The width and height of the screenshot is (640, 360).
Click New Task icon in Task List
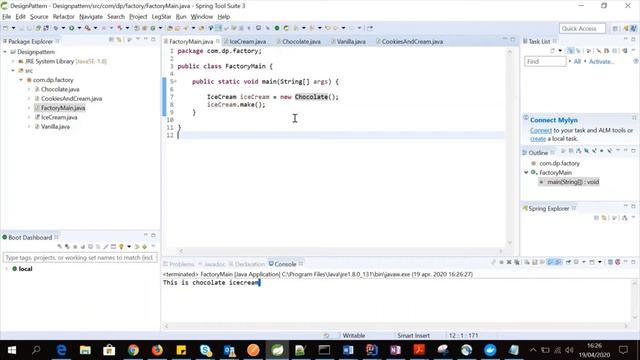click(552, 51)
